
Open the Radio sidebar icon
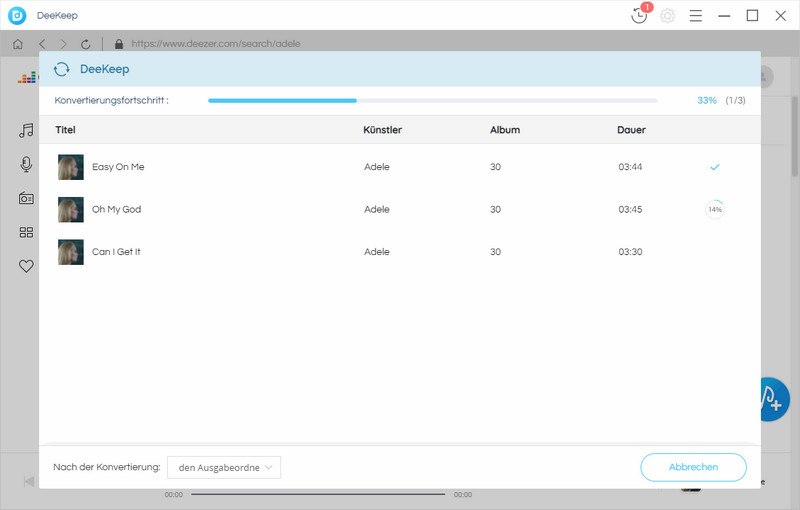26,198
